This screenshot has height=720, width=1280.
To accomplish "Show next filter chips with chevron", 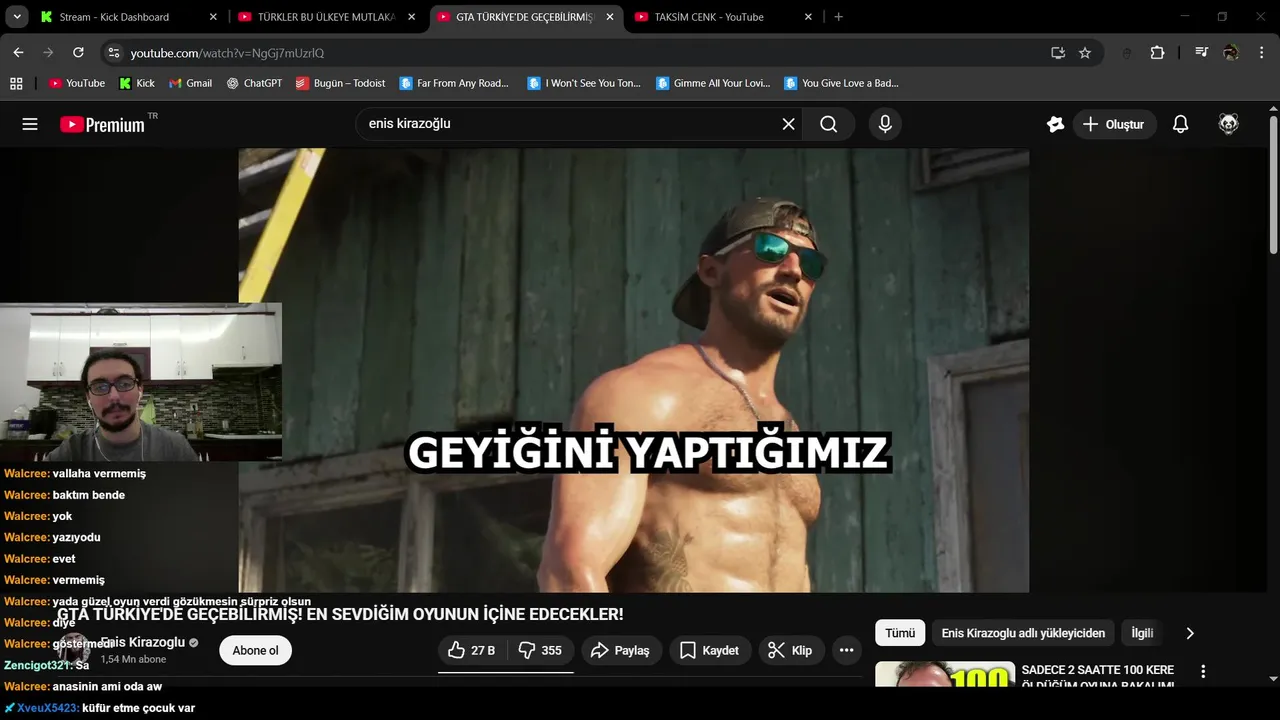I will pos(1190,633).
